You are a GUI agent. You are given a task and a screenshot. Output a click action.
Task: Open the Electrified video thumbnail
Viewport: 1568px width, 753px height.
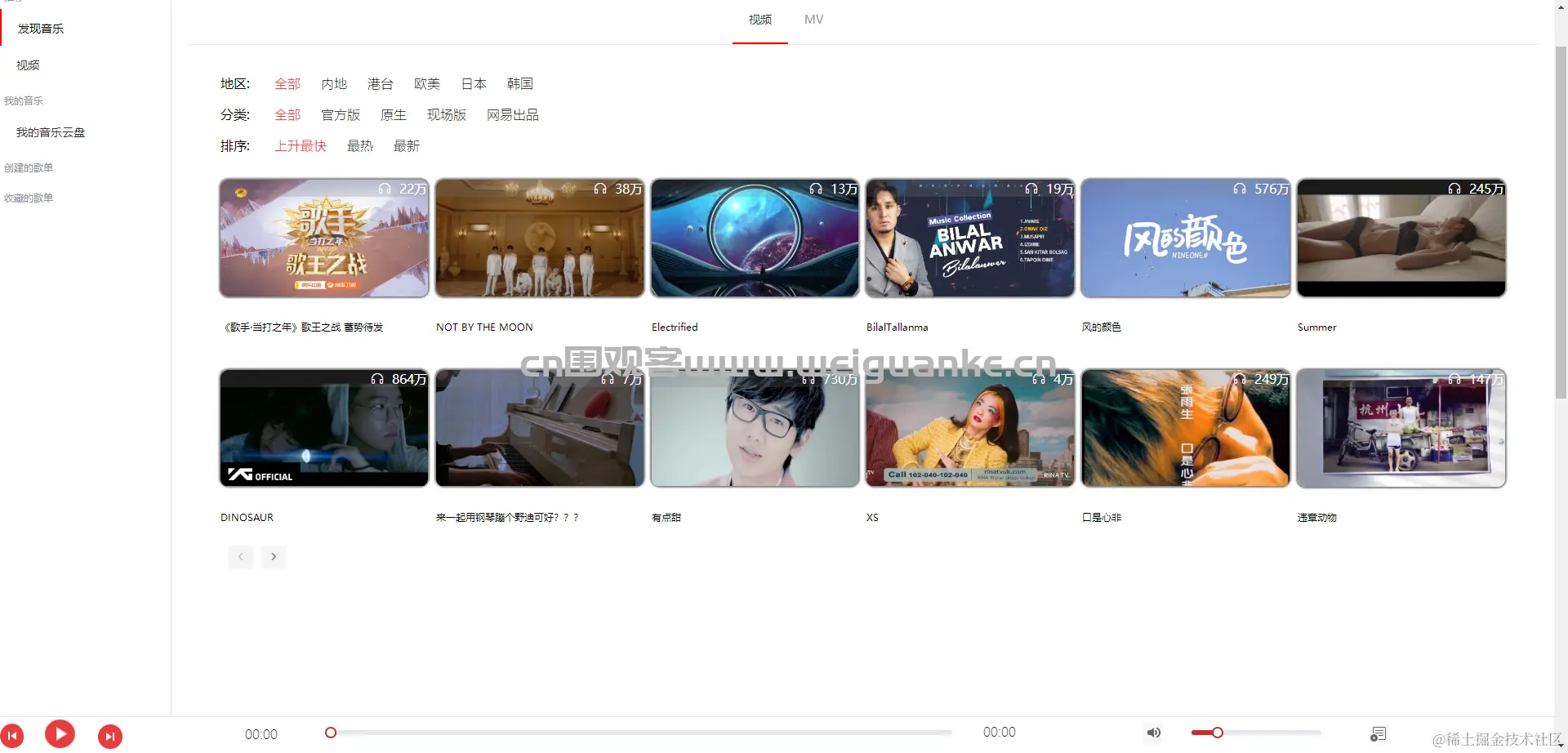755,238
